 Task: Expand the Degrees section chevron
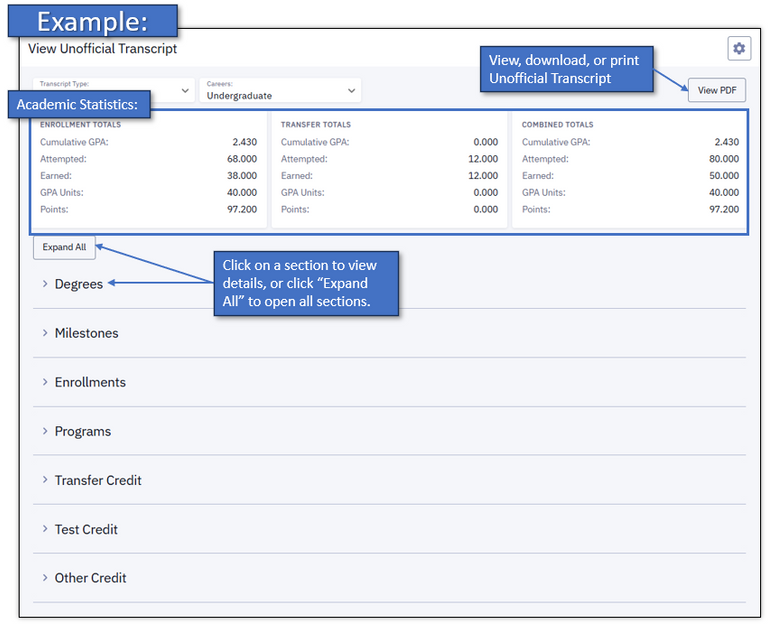coord(45,284)
